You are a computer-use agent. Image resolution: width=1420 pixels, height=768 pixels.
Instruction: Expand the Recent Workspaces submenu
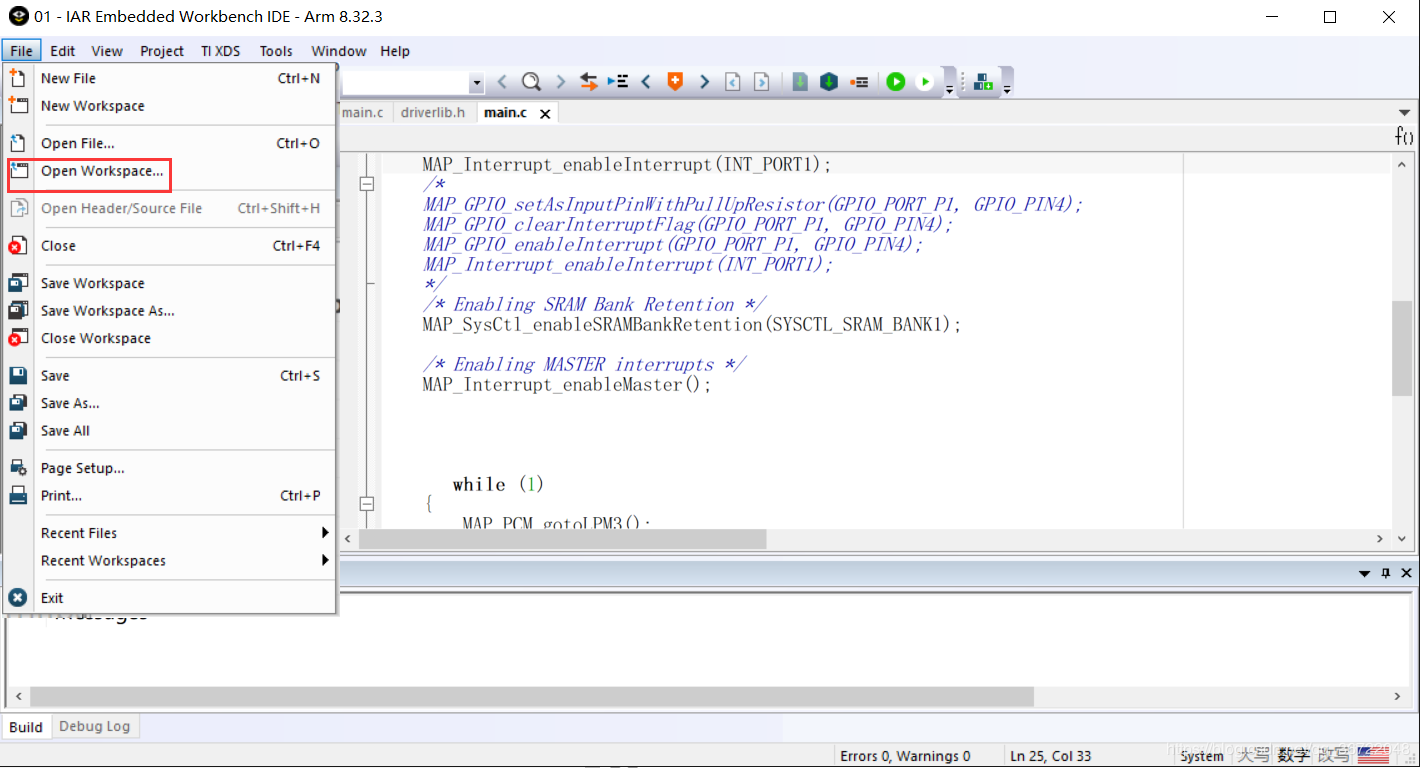click(325, 561)
